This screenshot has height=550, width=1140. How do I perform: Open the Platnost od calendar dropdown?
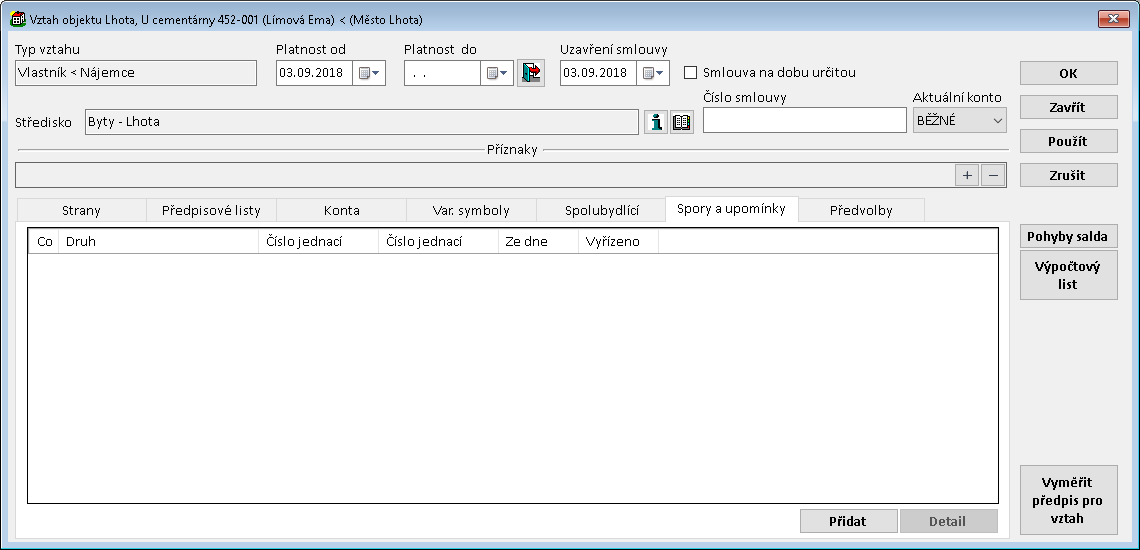coord(369,73)
